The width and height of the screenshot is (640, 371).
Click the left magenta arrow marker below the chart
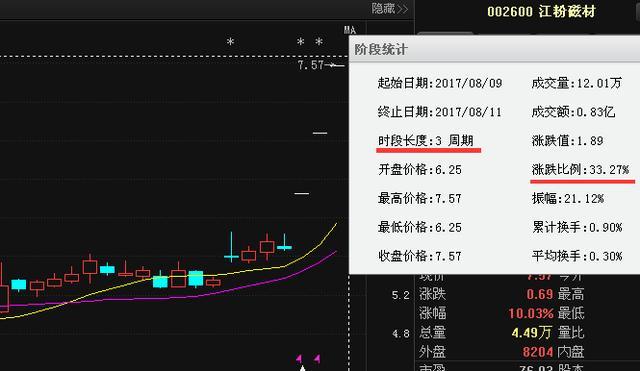pos(299,359)
